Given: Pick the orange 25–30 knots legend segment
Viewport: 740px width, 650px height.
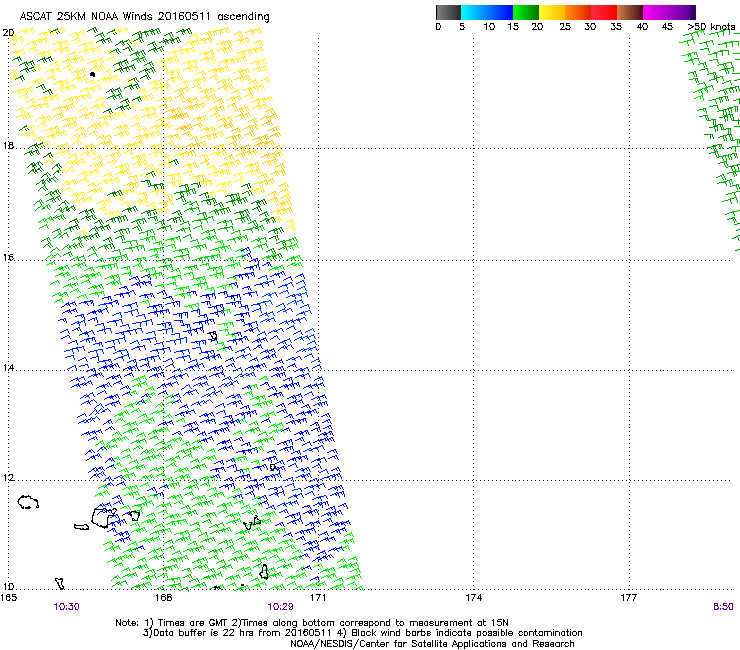Looking at the screenshot, I should (578, 12).
